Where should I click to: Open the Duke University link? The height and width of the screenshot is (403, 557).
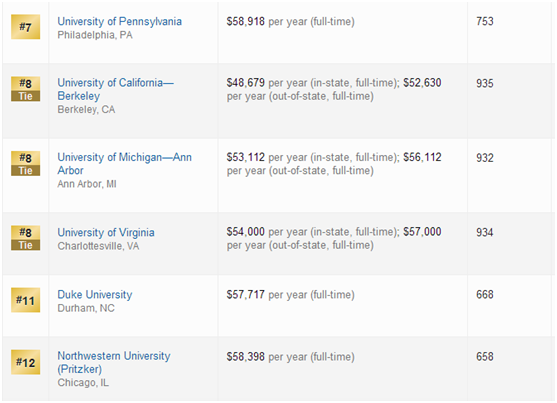pyautogui.click(x=95, y=295)
